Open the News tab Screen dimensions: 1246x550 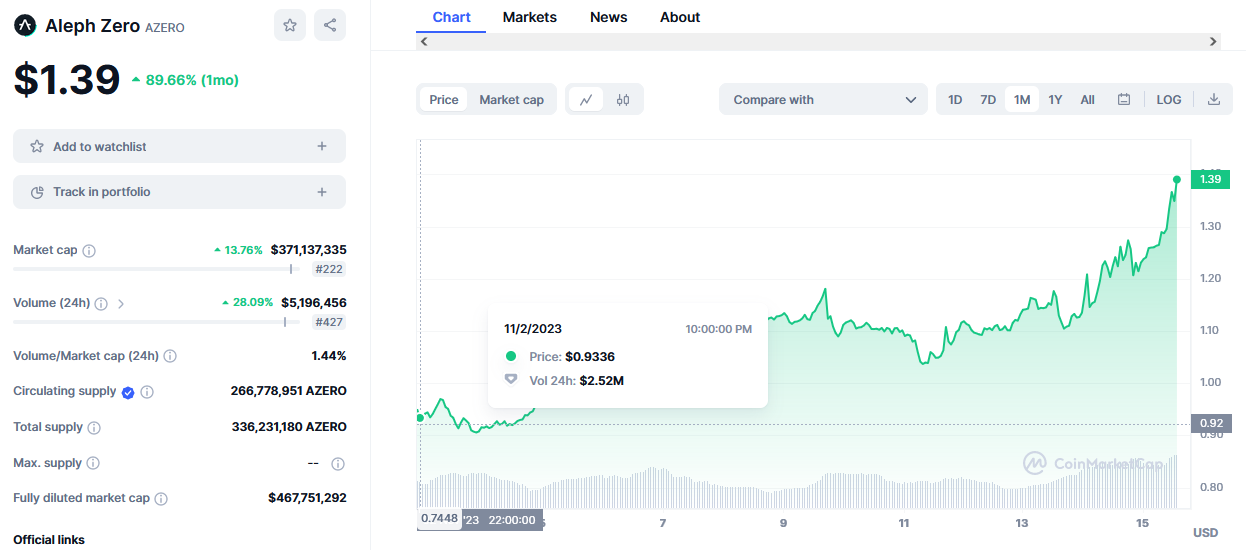[609, 17]
